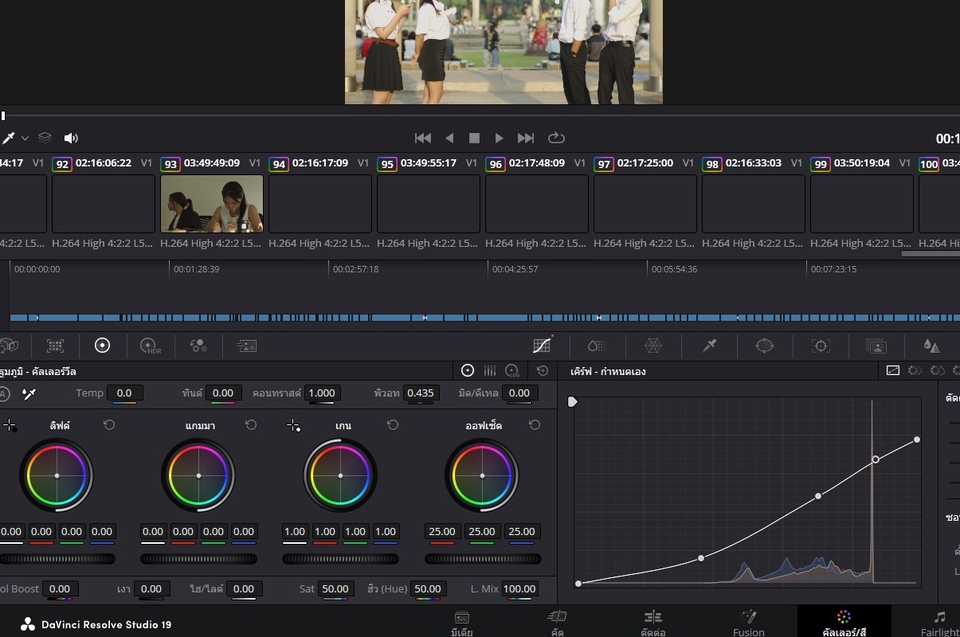Screen dimensions: 960x637
Task: Click the Gamma master wheel slider
Action: [199, 559]
